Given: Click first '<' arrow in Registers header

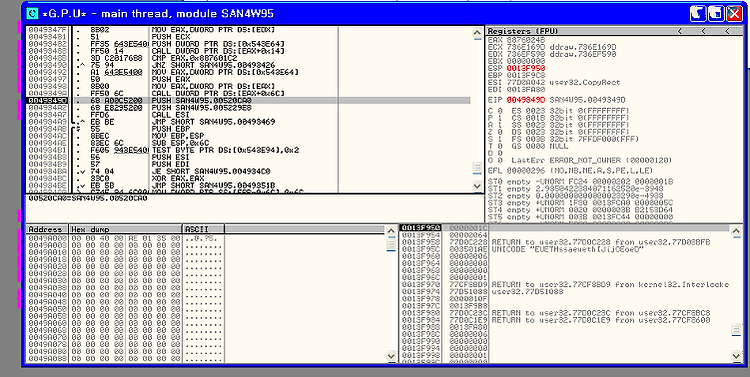Looking at the screenshot, I should (679, 31).
